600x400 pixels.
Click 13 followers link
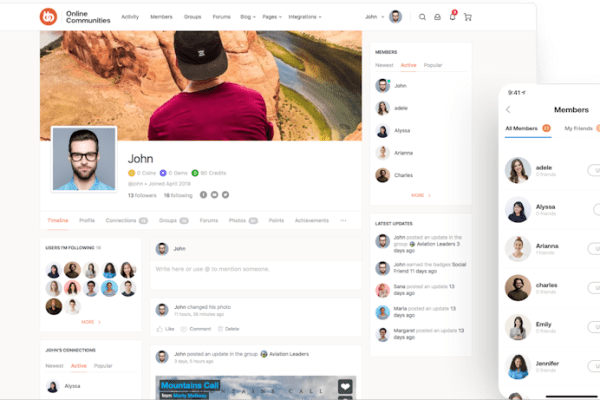[x=142, y=195]
